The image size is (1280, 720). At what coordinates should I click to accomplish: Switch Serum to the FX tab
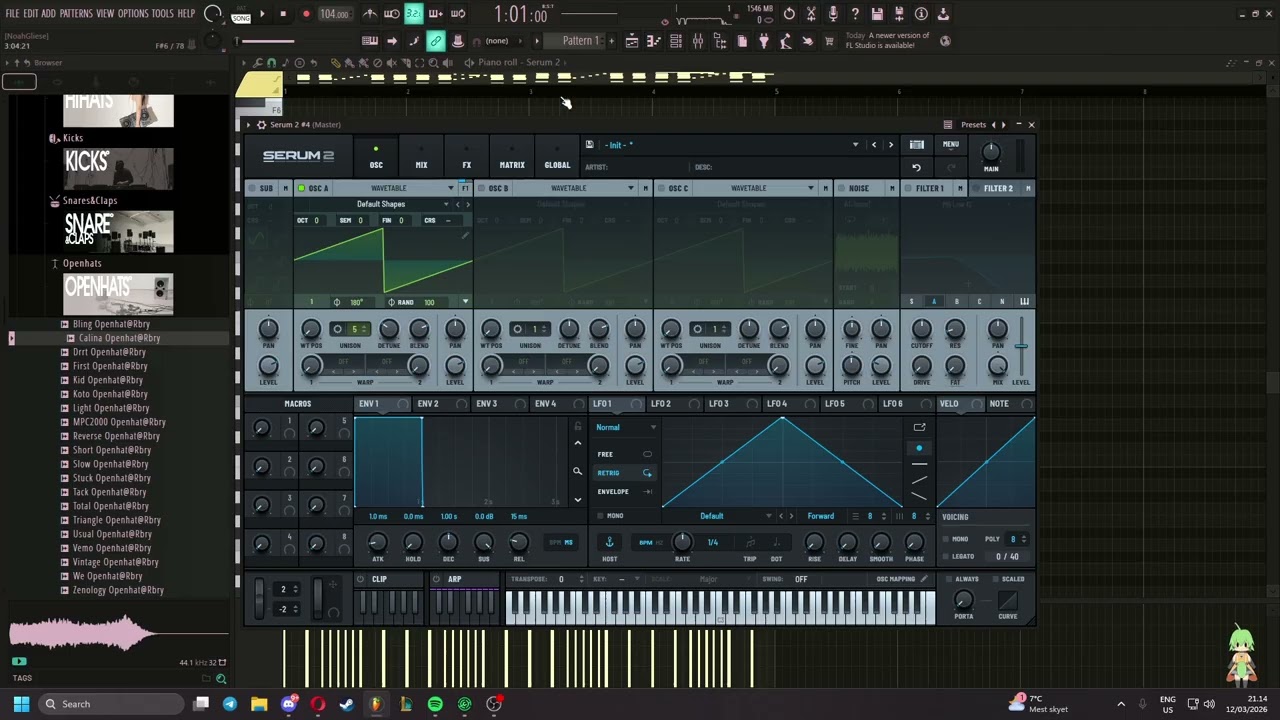tap(466, 158)
